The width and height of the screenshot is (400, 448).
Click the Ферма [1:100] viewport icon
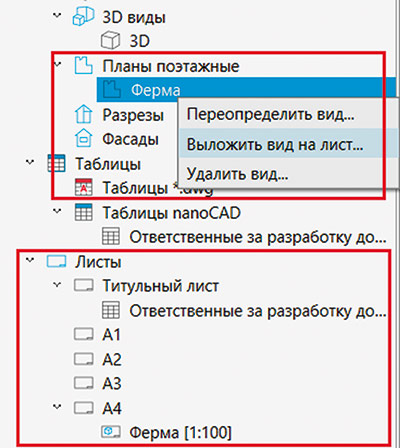tap(111, 432)
